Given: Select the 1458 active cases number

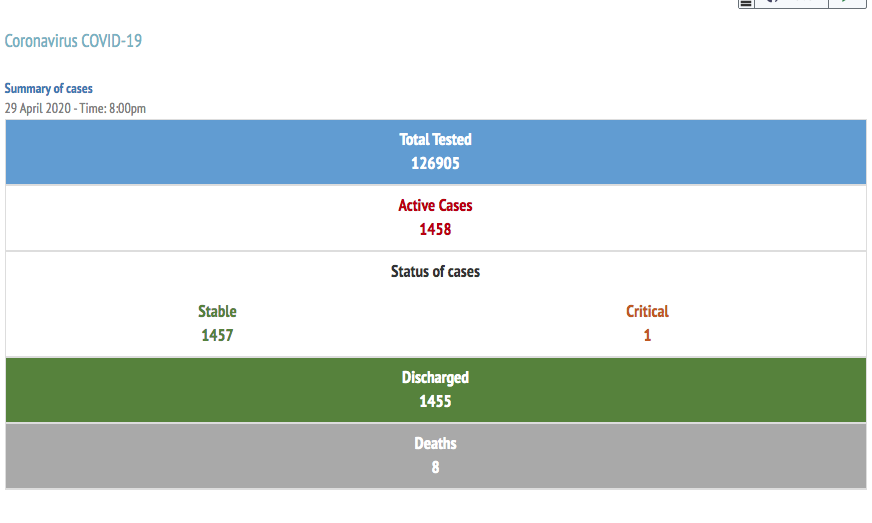Looking at the screenshot, I should 435,229.
